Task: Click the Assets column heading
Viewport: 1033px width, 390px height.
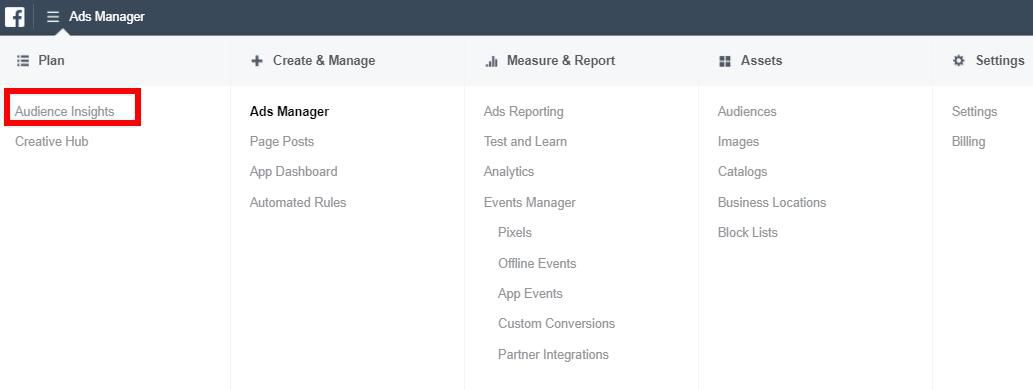Action: [x=762, y=61]
